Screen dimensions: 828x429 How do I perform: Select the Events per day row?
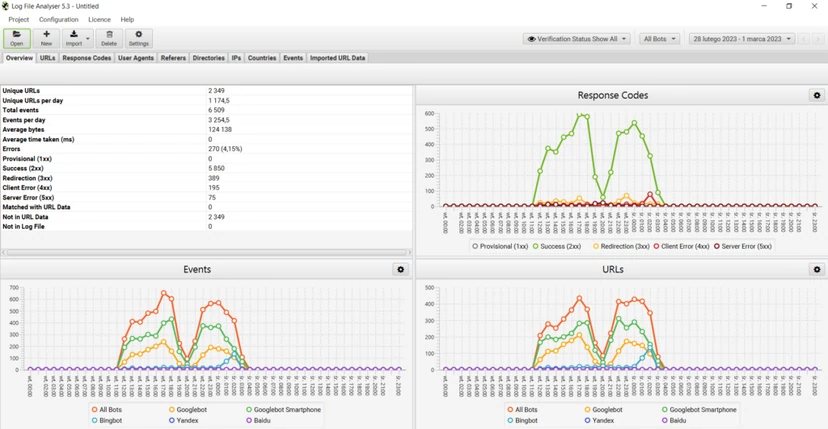click(x=206, y=120)
